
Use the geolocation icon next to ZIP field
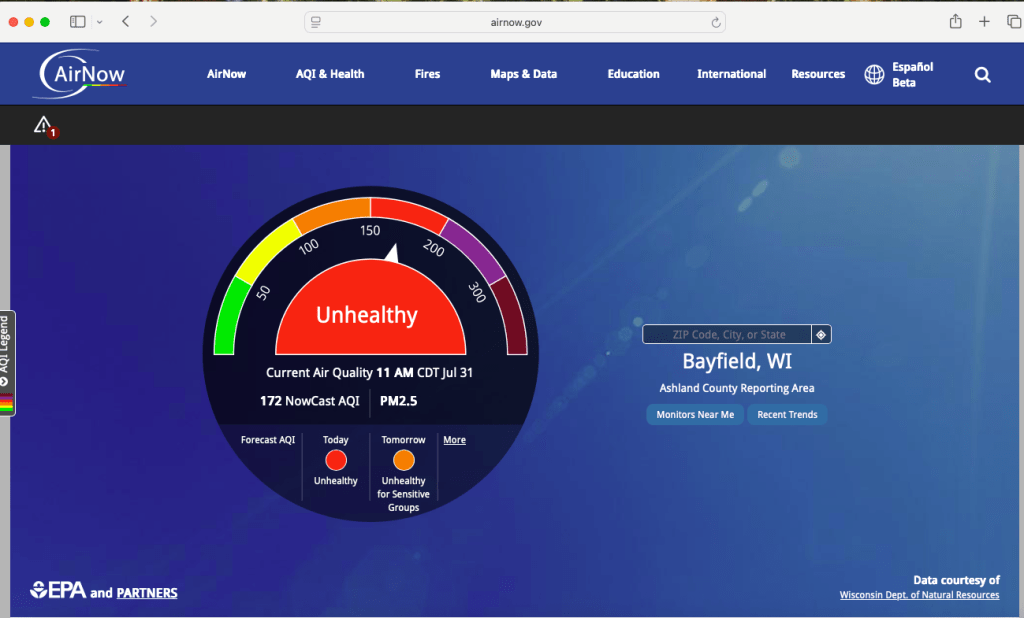pos(822,333)
